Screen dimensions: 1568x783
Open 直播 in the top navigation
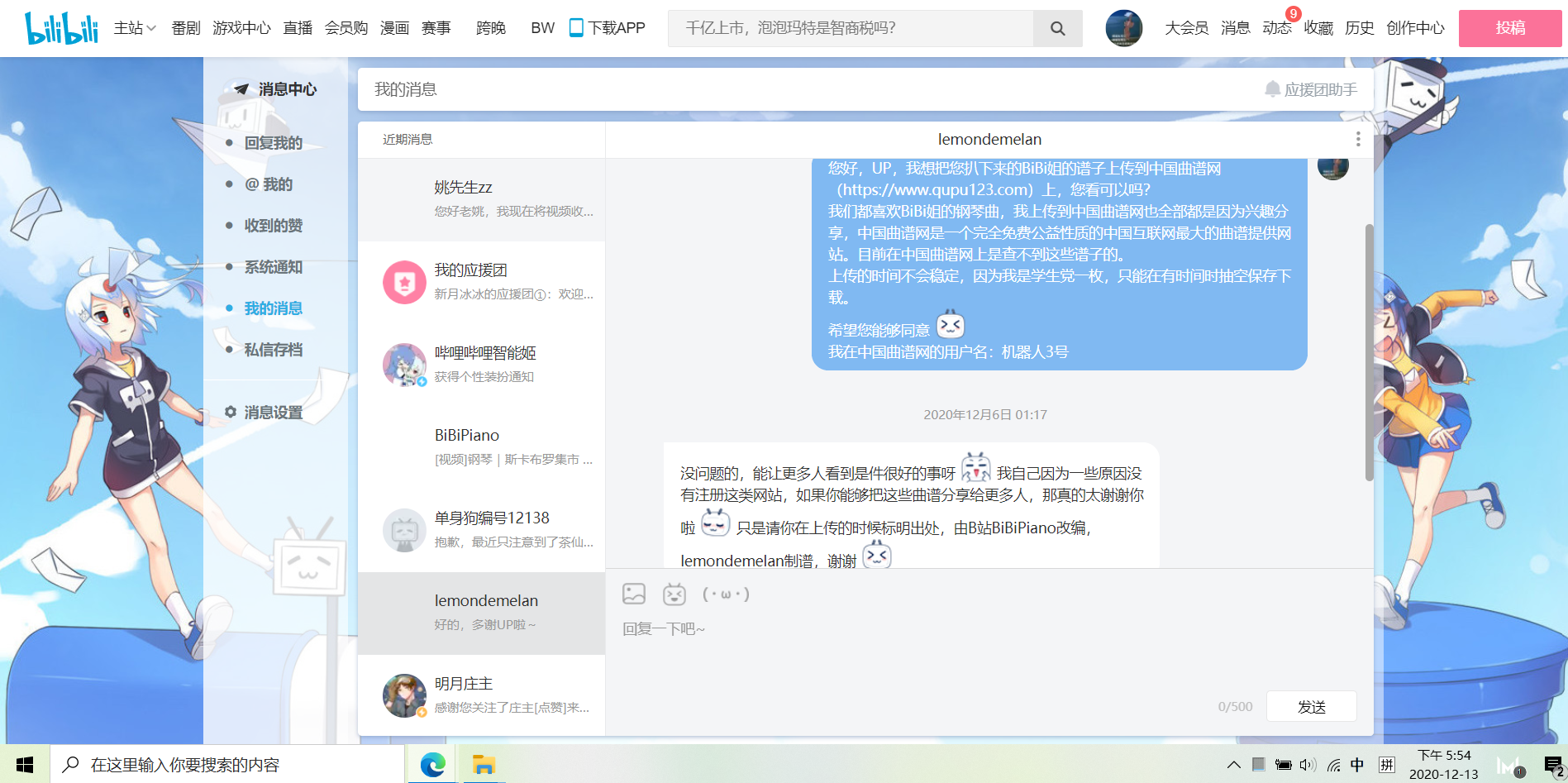pos(298,28)
